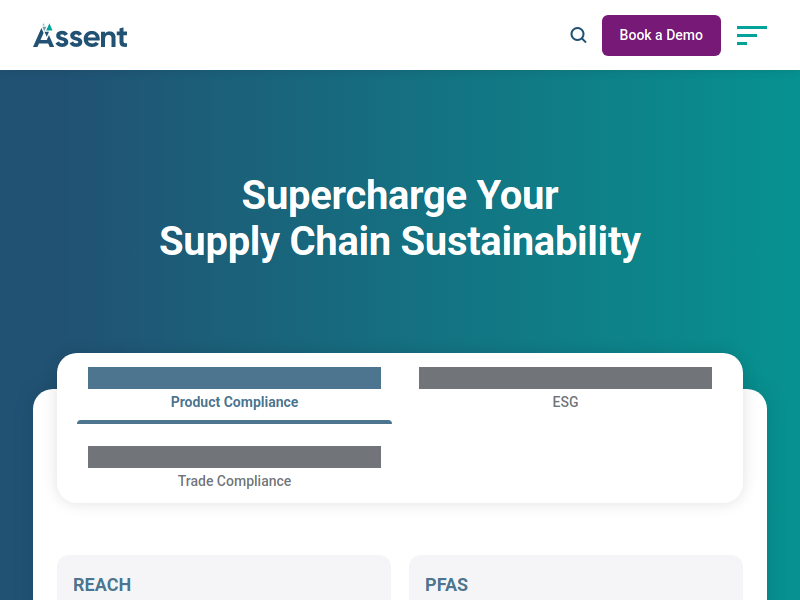The width and height of the screenshot is (800, 600).
Task: Open the teal hamburger menu icon
Action: [752, 35]
